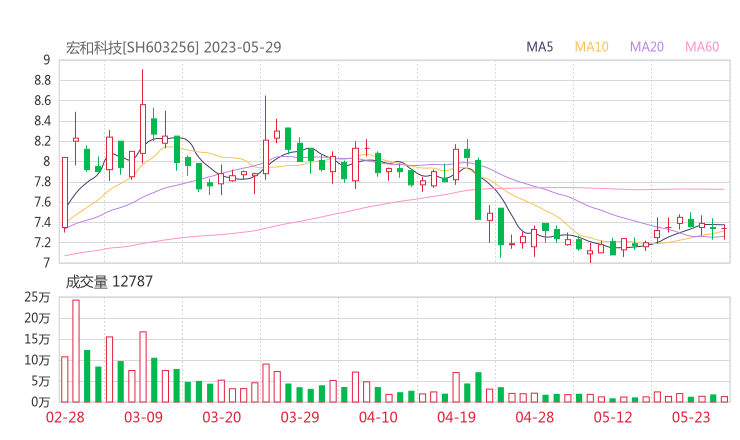Image resolution: width=740 pixels, height=440 pixels.
Task: Click the 02-28 date axis label
Action: click(64, 417)
